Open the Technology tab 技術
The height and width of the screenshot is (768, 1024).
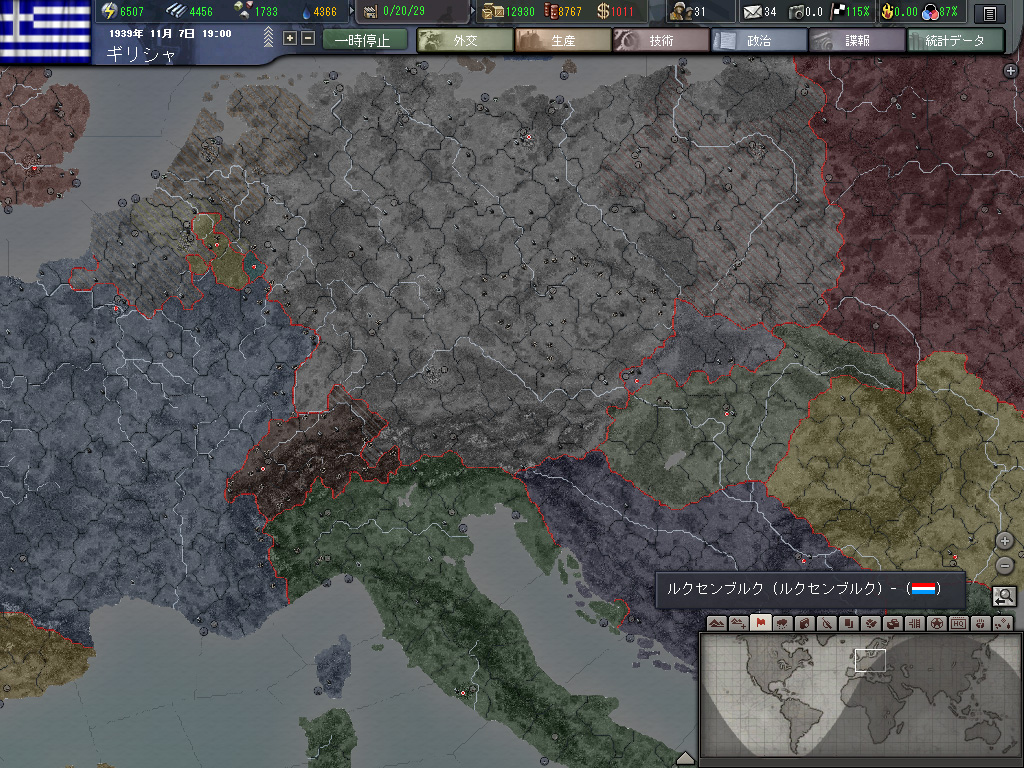(x=661, y=40)
